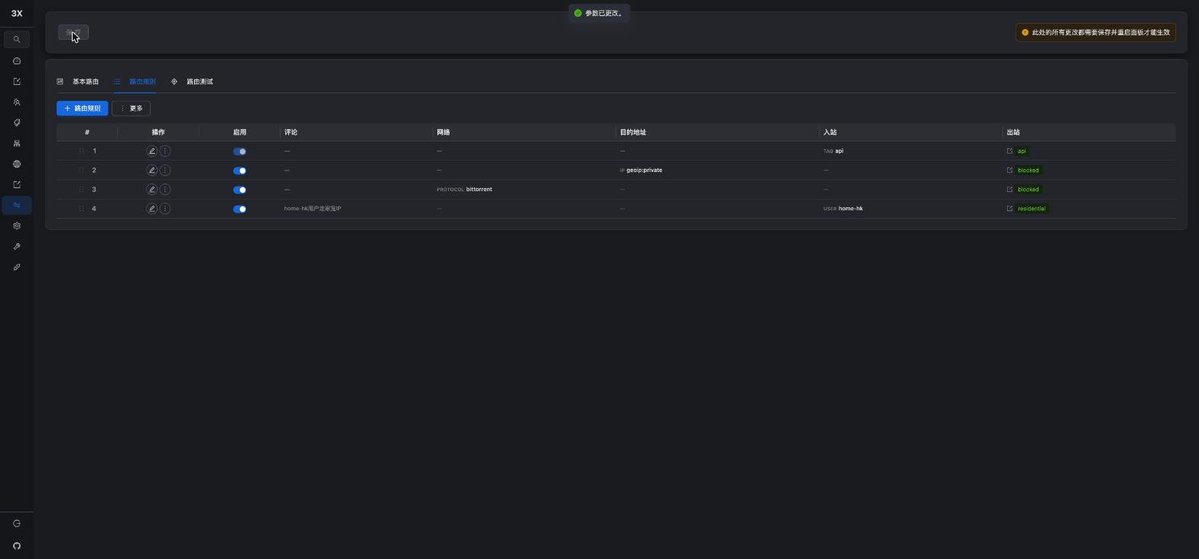Open the globe sidebar icon
Image resolution: width=1199 pixels, height=559 pixels.
[17, 164]
